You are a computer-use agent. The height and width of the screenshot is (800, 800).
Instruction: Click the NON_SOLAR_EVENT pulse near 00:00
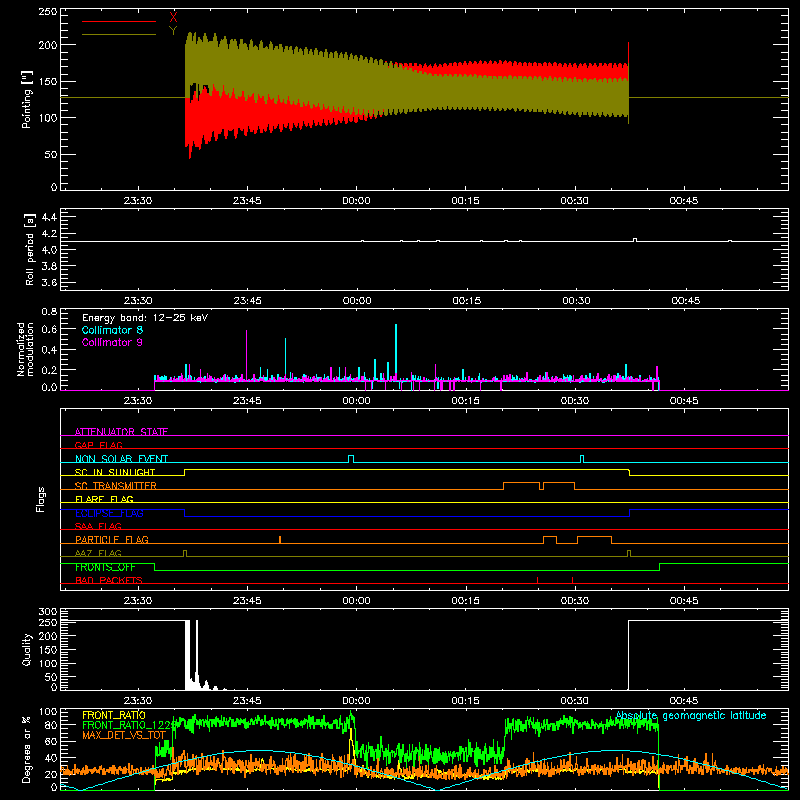(x=351, y=459)
